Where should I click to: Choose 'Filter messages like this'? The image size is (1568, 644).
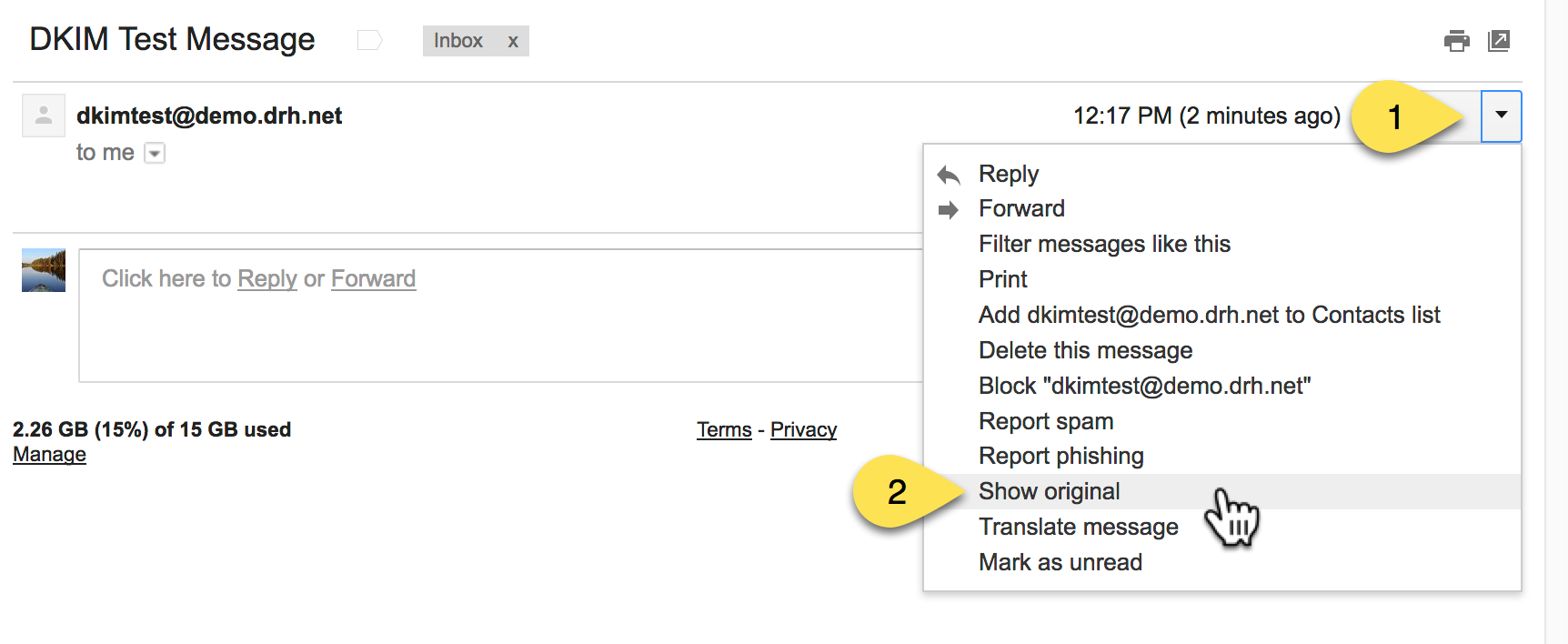click(1104, 244)
